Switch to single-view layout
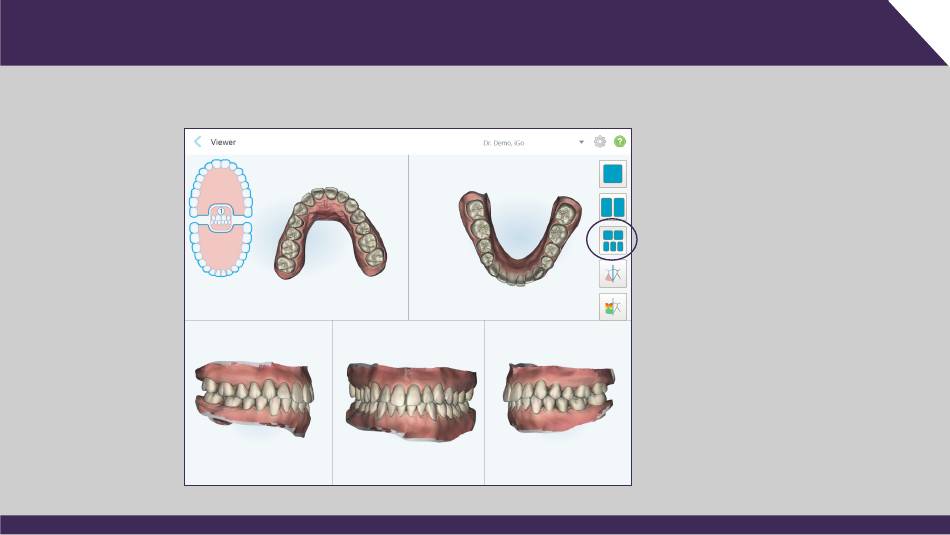This screenshot has width=950, height=535. tap(613, 174)
